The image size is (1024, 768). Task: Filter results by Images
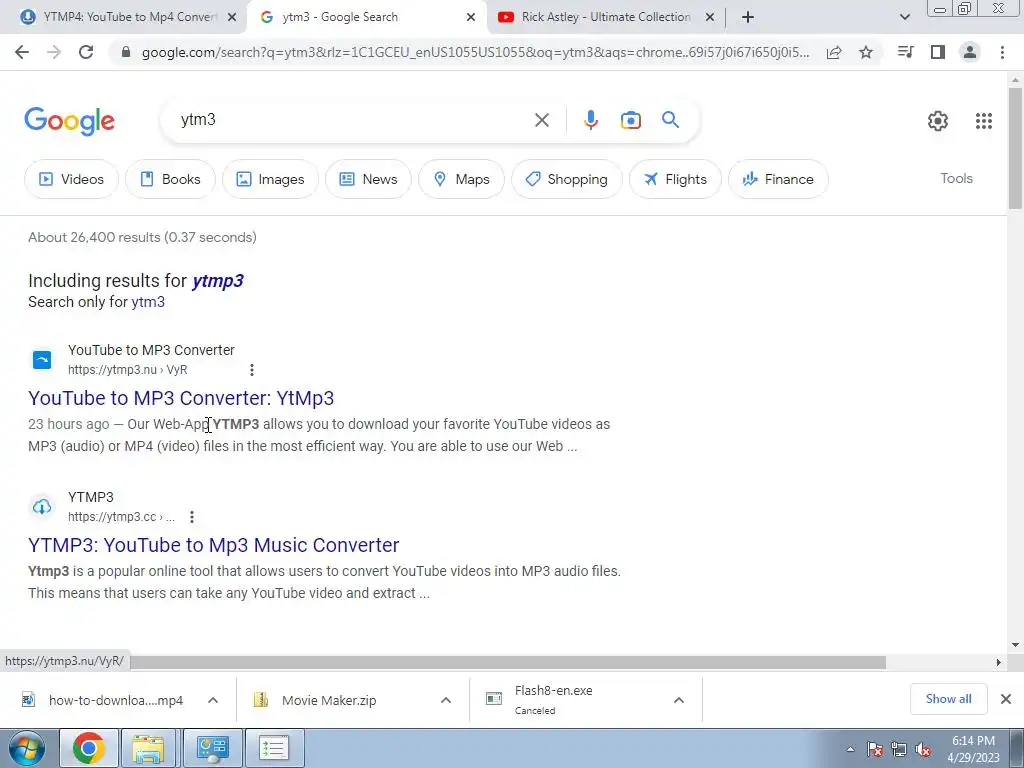tap(270, 179)
